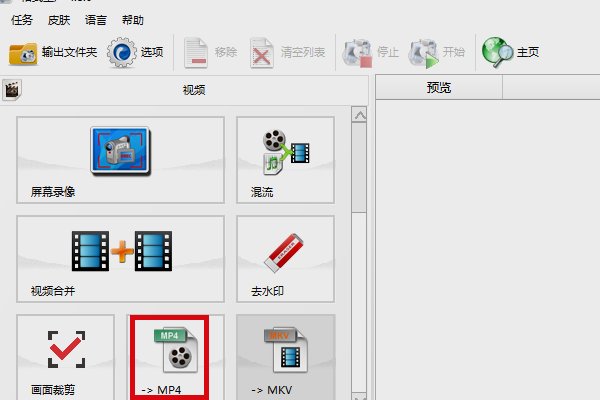Click the 预览 column header
Screen dimensions: 600x400
point(439,88)
